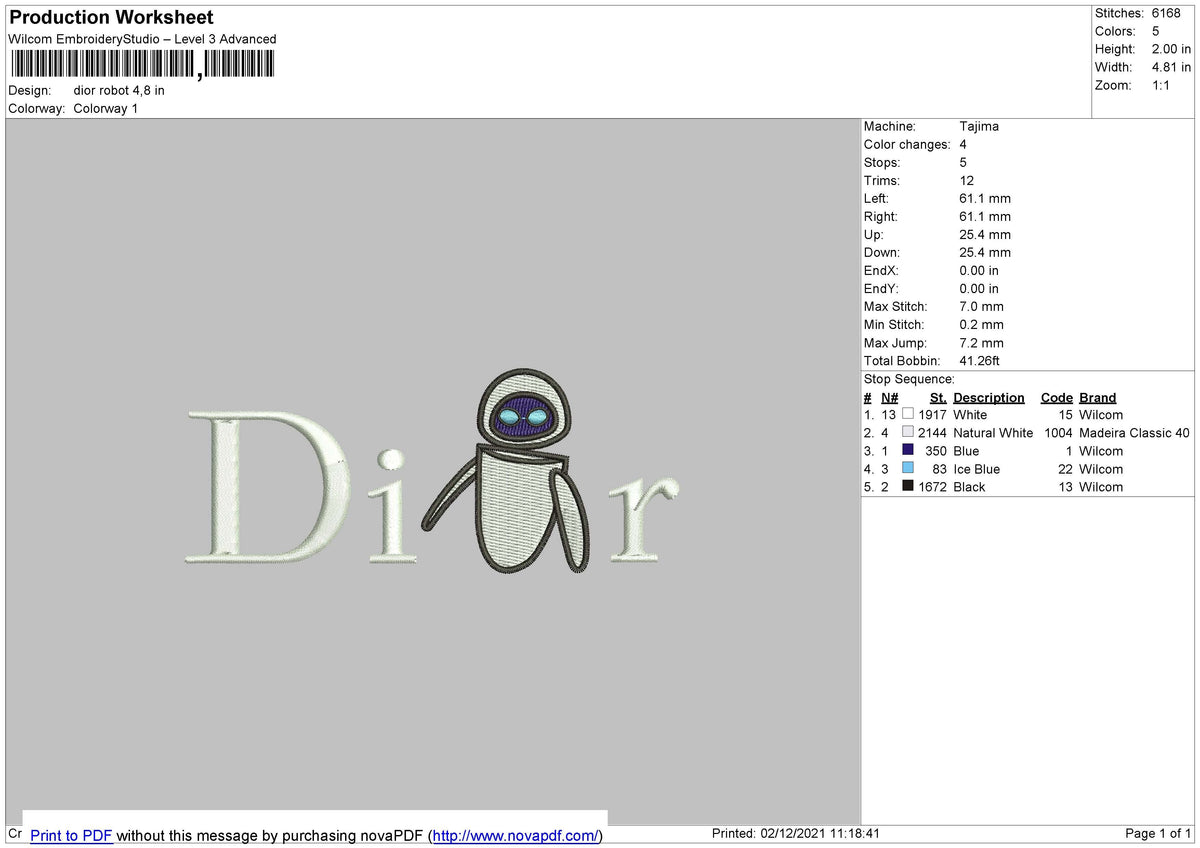The width and height of the screenshot is (1200, 848).
Task: Click the White thread color swatch
Action: point(908,413)
